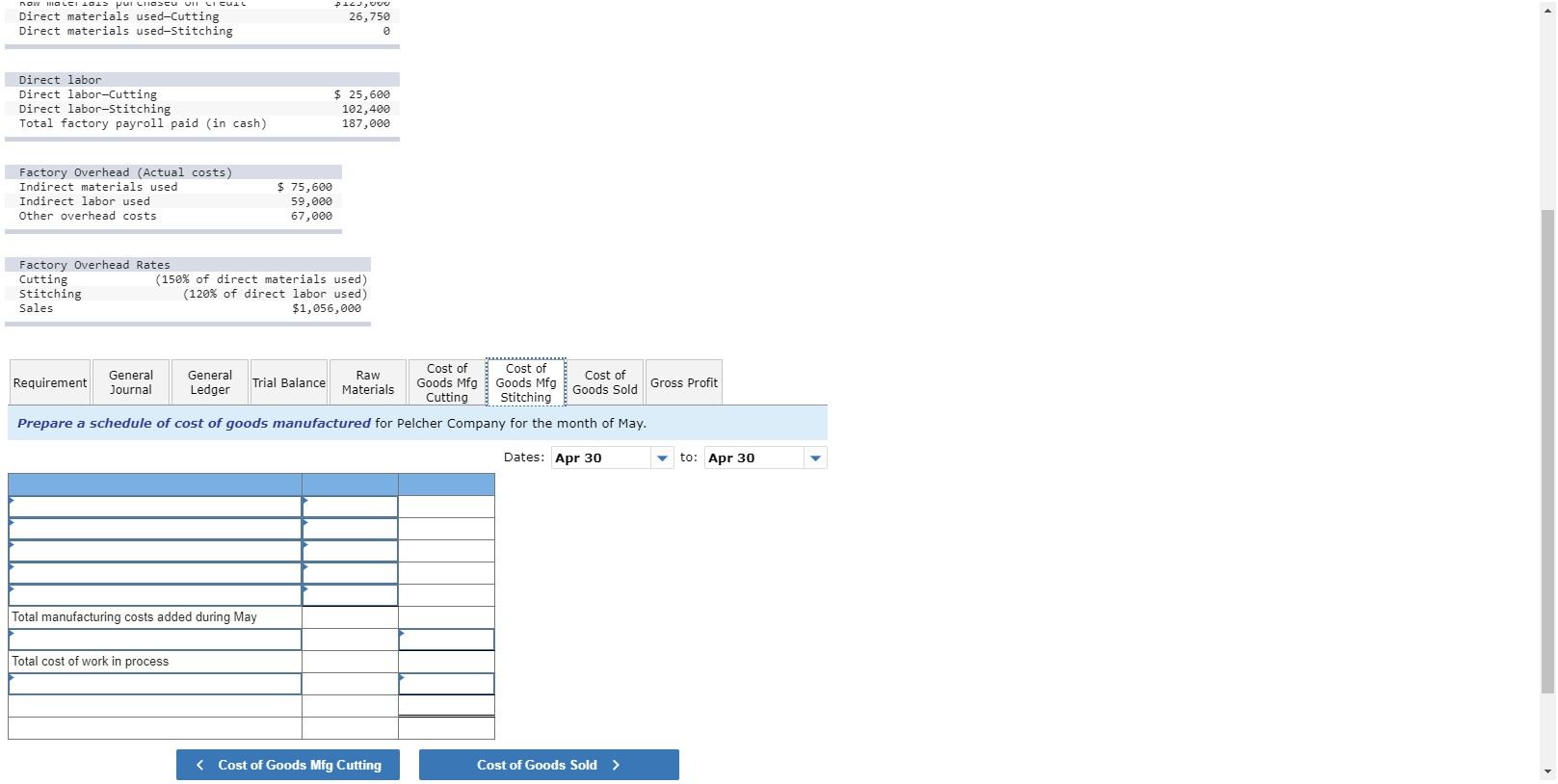1558x784 pixels.
Task: Expand the Dates from dropdown arrow
Action: 662,458
